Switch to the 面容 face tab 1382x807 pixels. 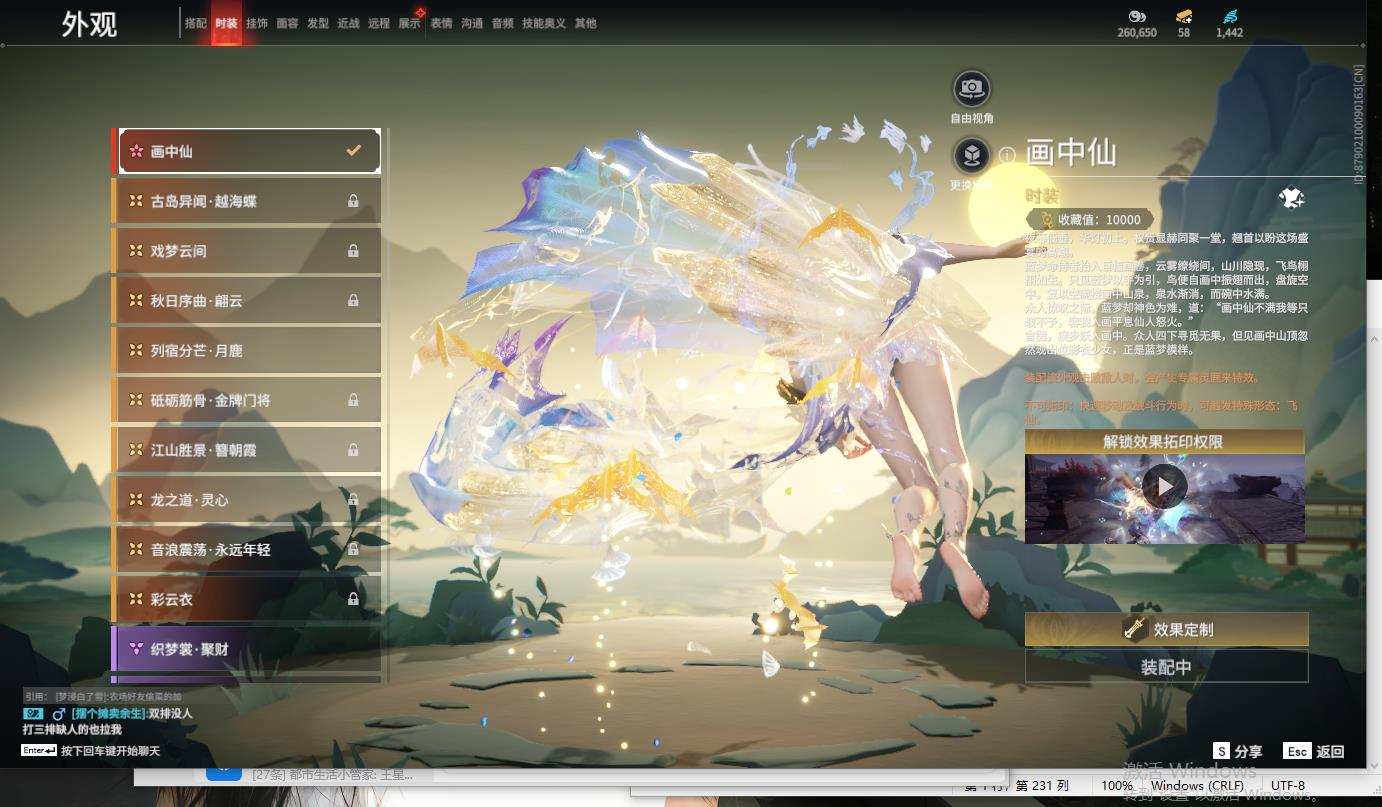tap(287, 23)
